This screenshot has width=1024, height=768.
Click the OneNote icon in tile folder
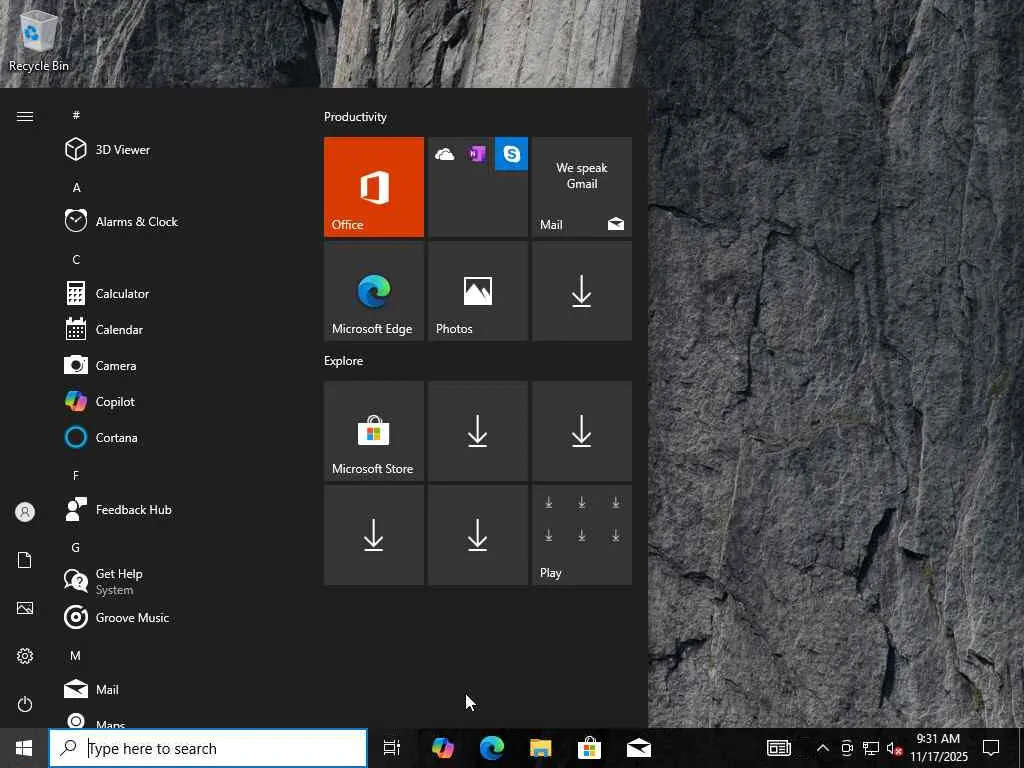tap(477, 154)
